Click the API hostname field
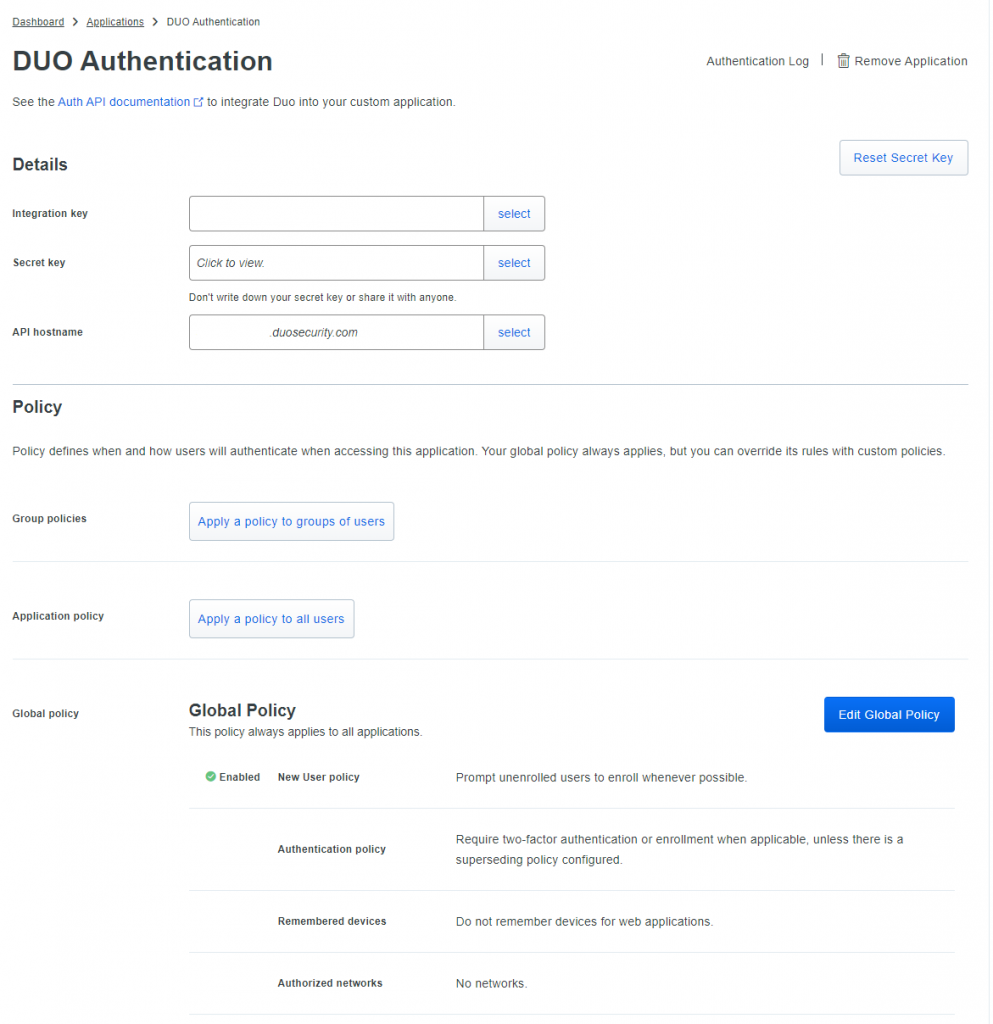 [336, 332]
